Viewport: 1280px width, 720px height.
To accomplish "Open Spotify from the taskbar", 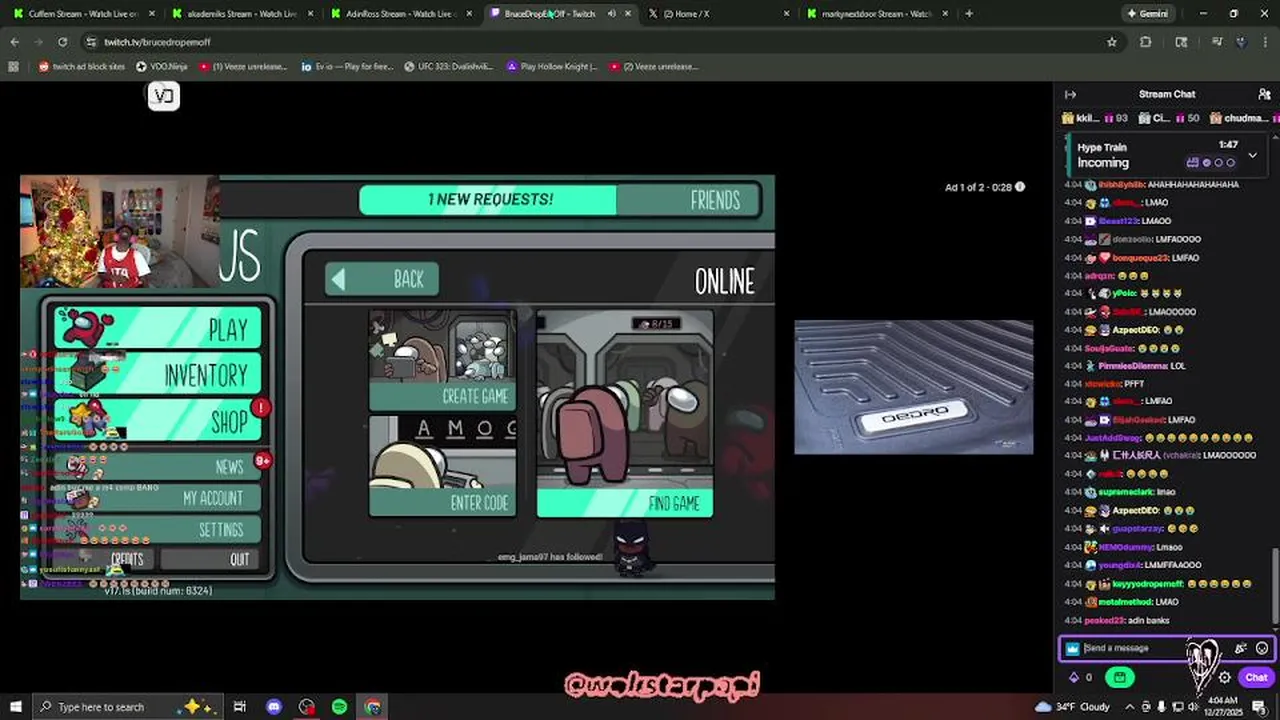I will click(339, 706).
